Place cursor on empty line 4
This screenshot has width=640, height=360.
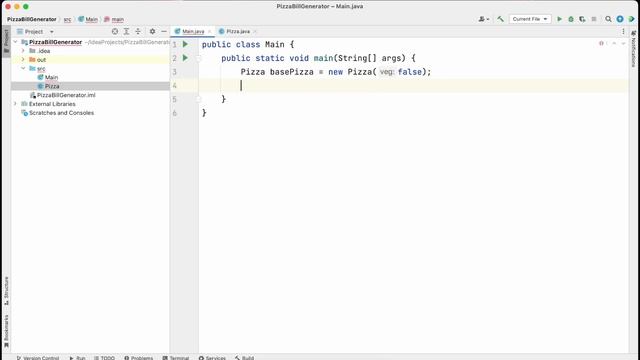[x=413, y=85]
